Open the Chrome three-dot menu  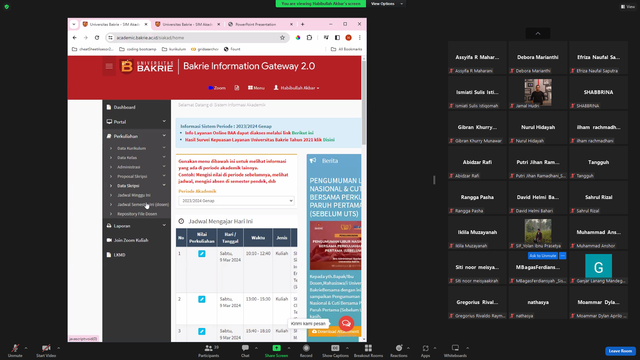click(360, 38)
